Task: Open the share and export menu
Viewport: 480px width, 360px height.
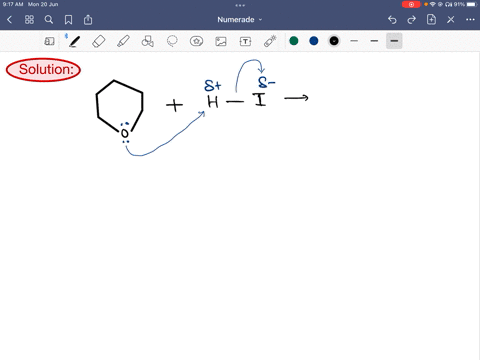Action: click(x=88, y=20)
